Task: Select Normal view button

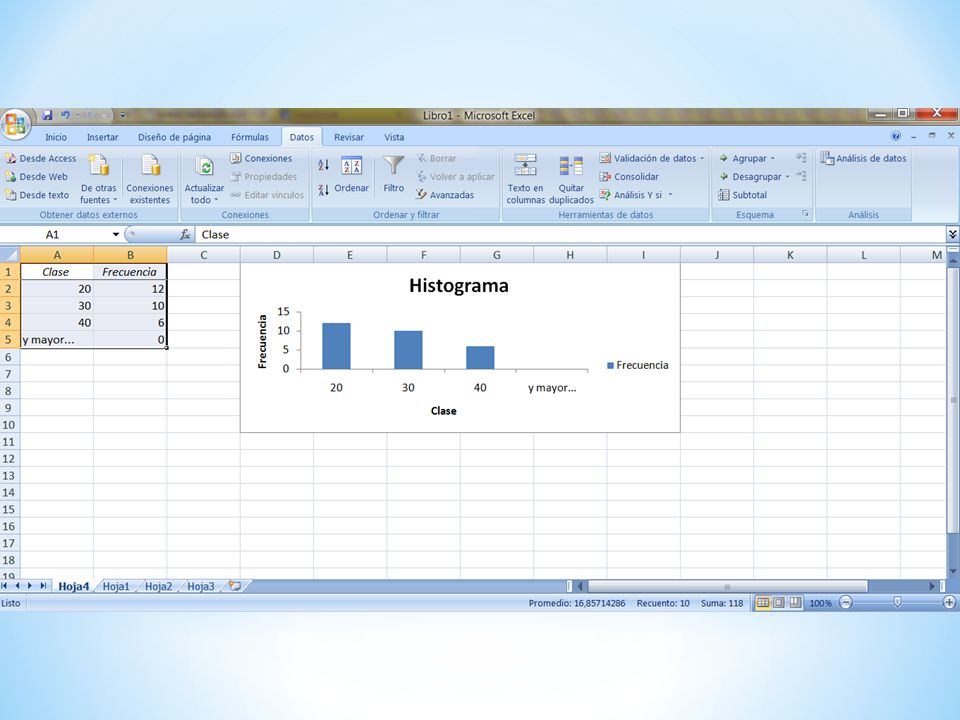Action: (763, 602)
